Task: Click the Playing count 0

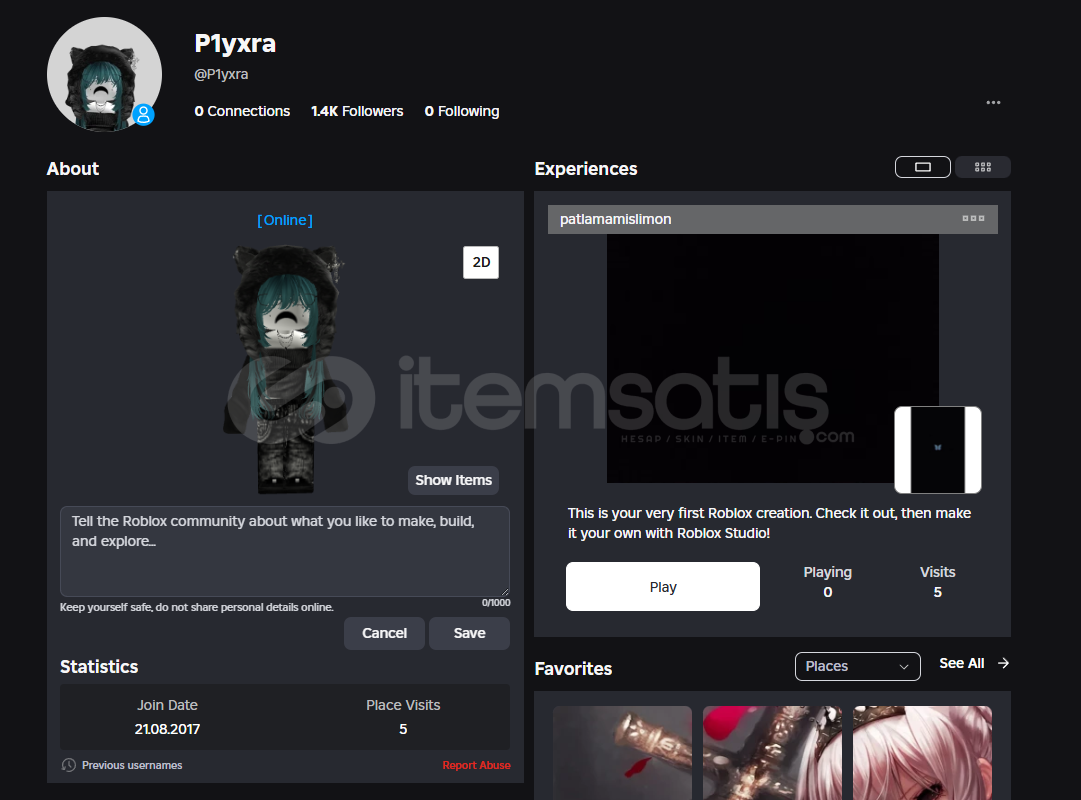Action: pyautogui.click(x=827, y=592)
